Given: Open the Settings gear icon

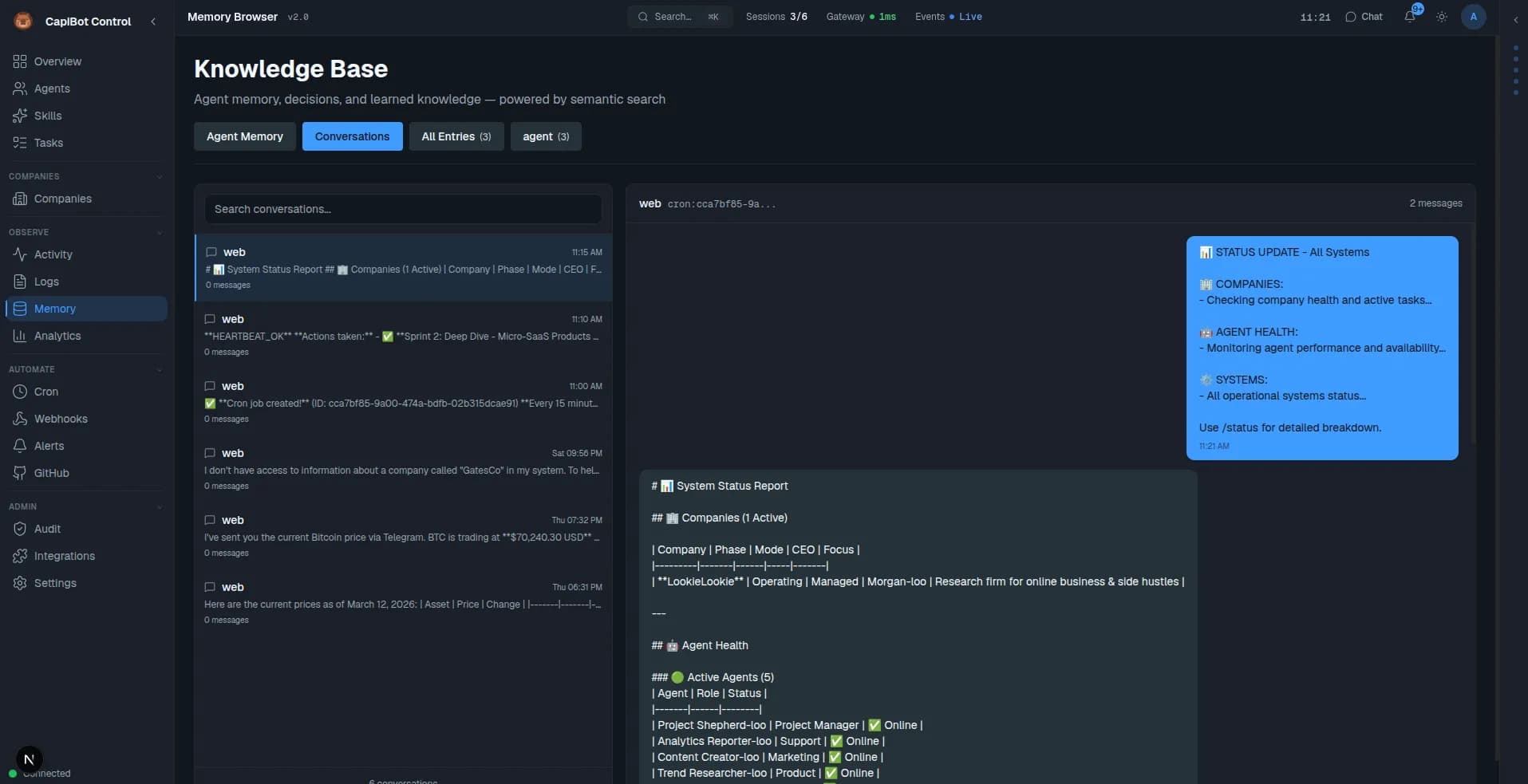Looking at the screenshot, I should tap(20, 583).
